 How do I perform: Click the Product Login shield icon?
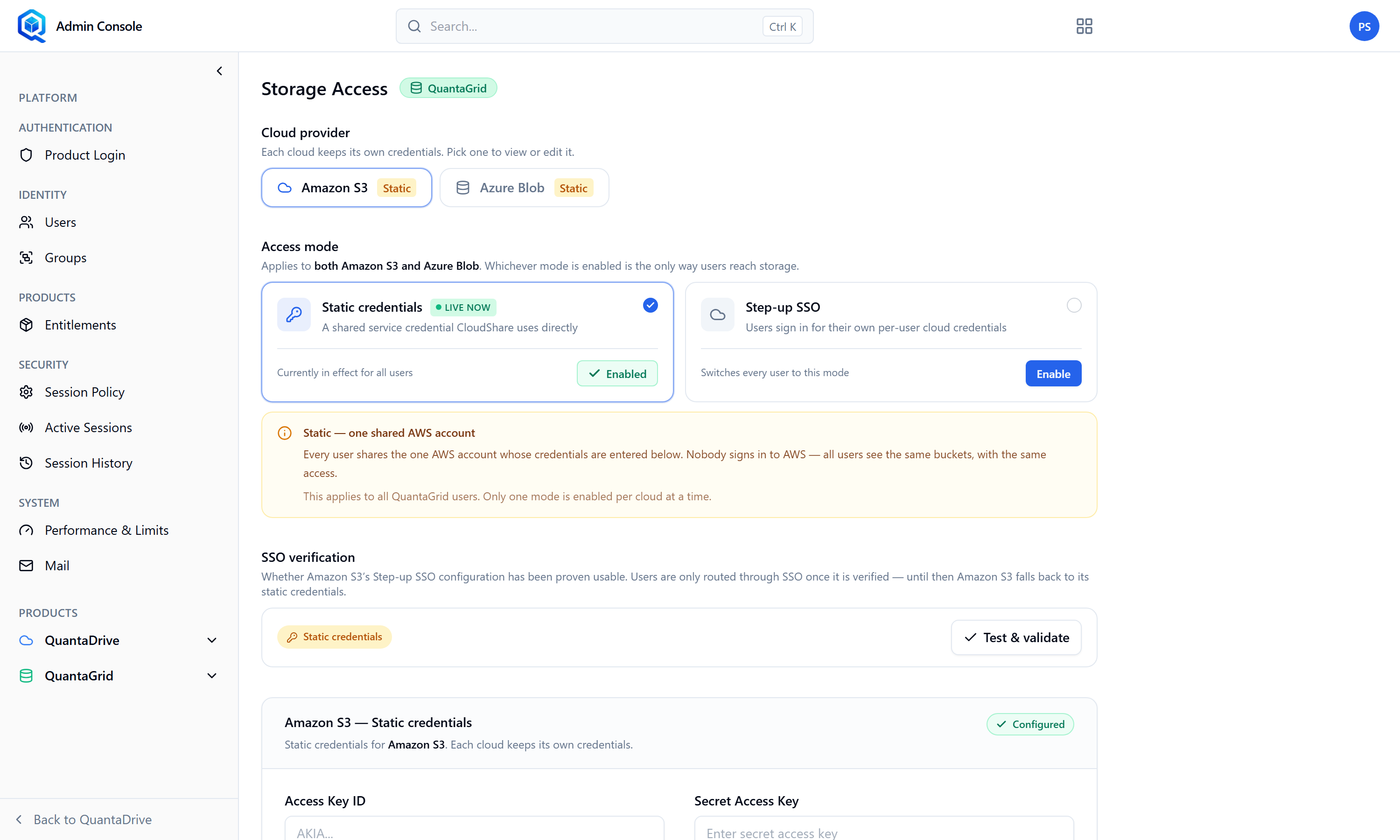[26, 155]
